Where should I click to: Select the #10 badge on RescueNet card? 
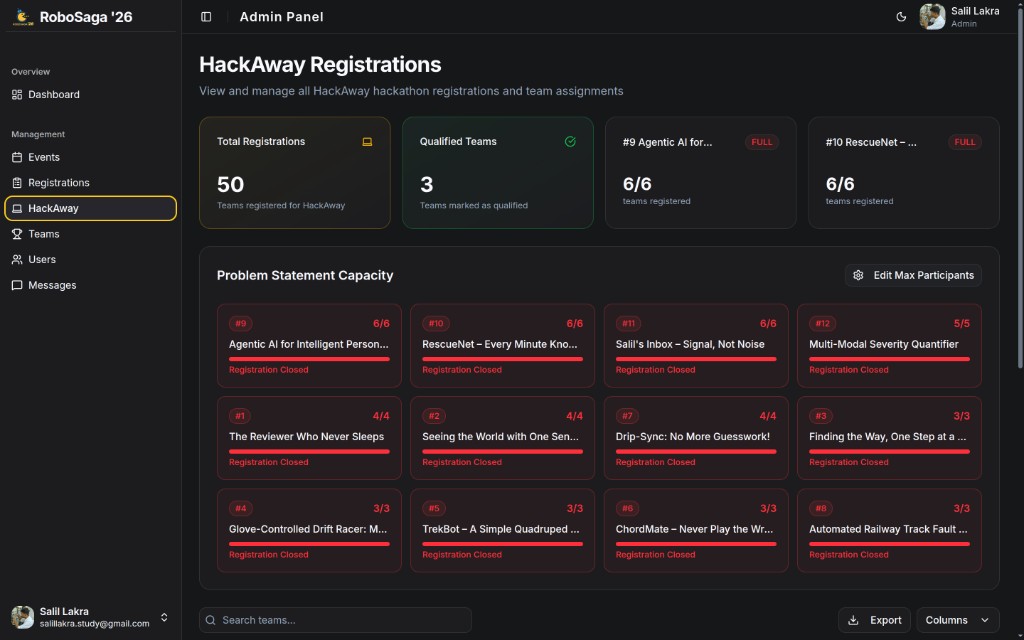pos(436,323)
